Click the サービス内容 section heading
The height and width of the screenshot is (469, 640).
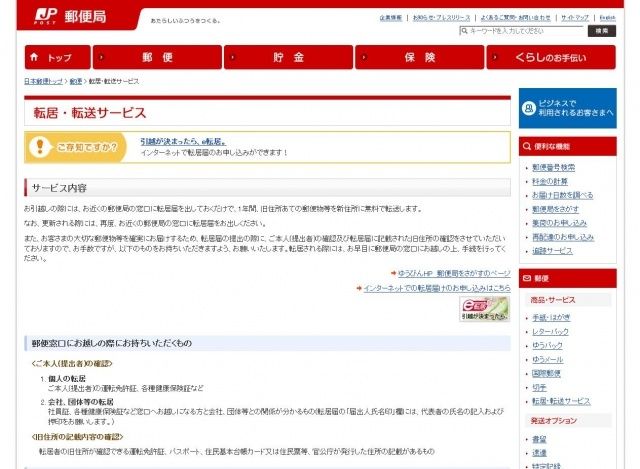[59, 188]
